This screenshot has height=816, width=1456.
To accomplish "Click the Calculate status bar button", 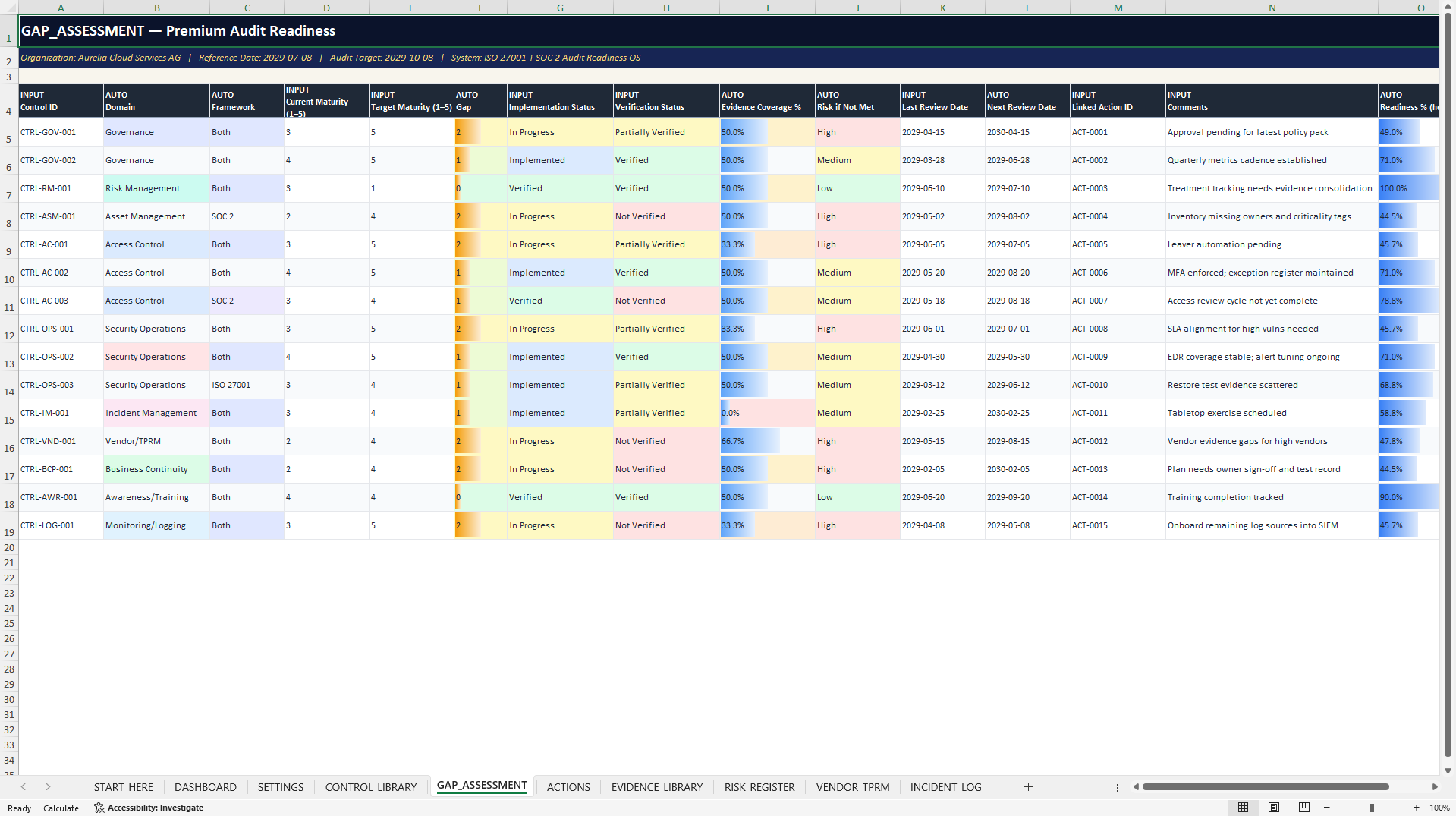I will coord(61,808).
